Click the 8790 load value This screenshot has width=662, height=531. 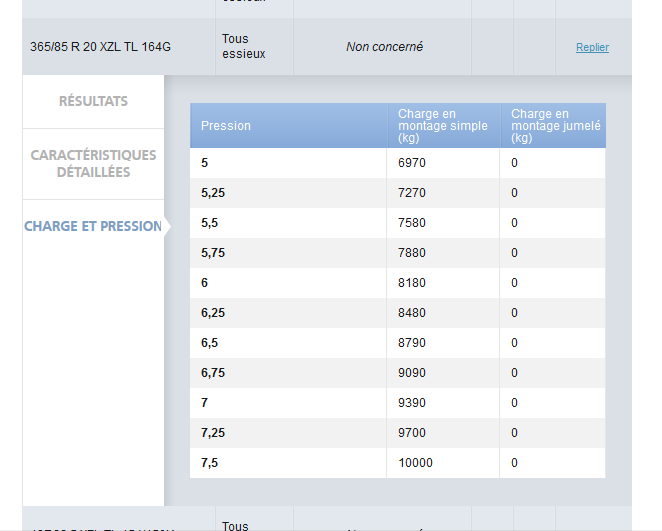tap(411, 343)
